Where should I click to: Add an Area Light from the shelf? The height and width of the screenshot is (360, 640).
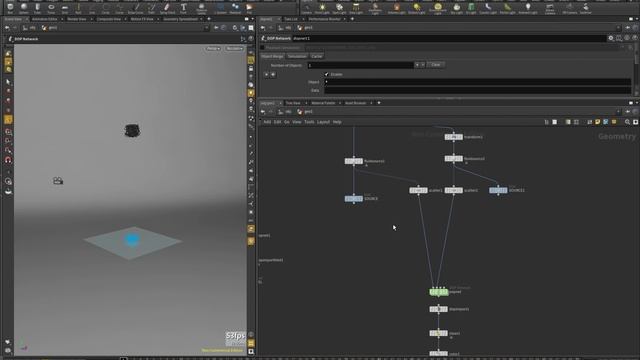click(x=356, y=8)
